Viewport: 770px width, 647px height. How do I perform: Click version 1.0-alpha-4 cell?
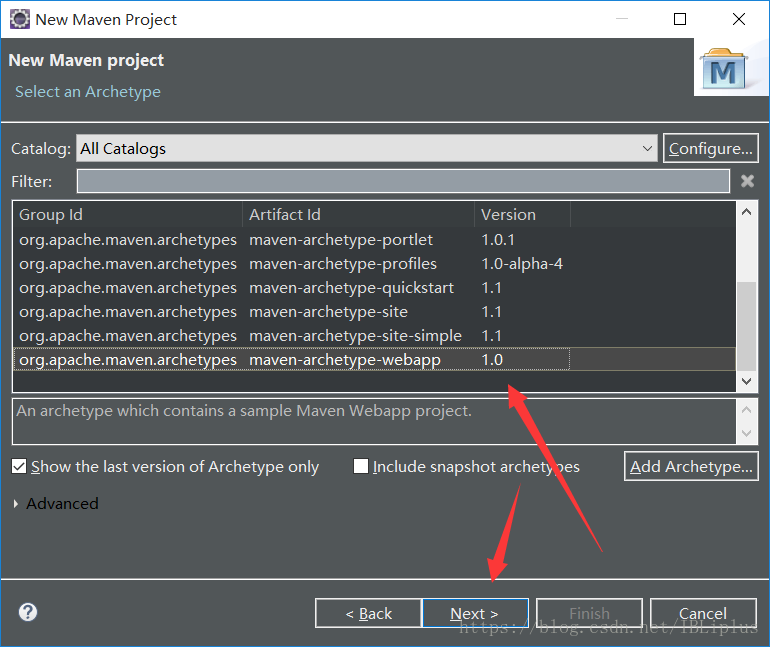click(x=522, y=264)
